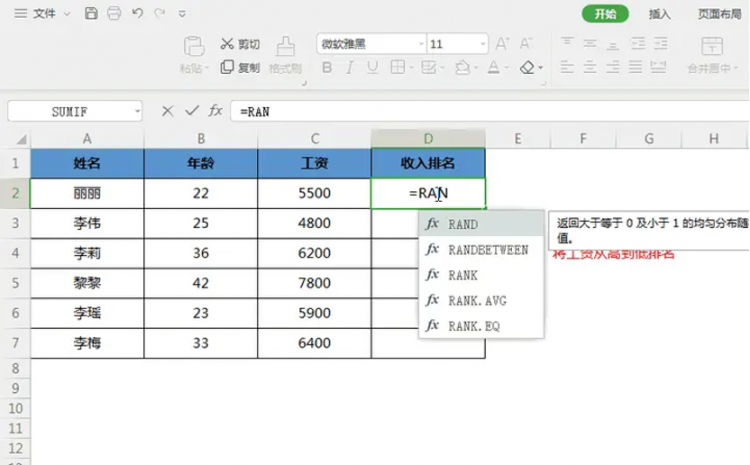The image size is (750, 465).
Task: Undo the last action
Action: [137, 13]
